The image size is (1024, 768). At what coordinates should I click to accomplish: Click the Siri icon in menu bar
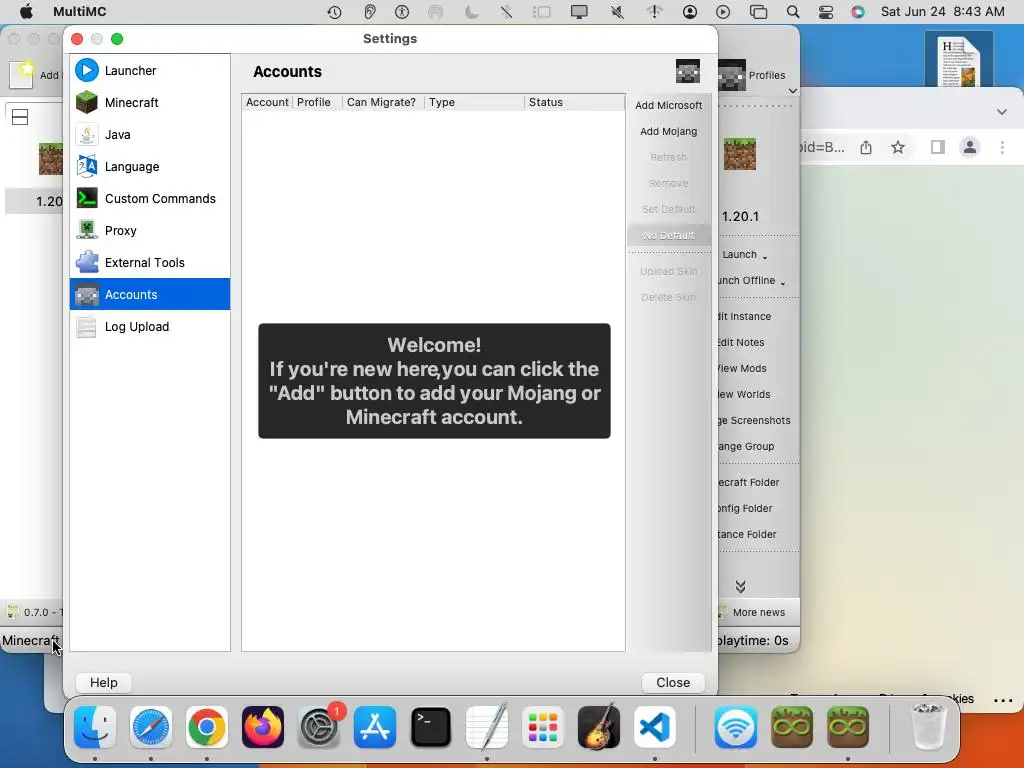coord(858,12)
